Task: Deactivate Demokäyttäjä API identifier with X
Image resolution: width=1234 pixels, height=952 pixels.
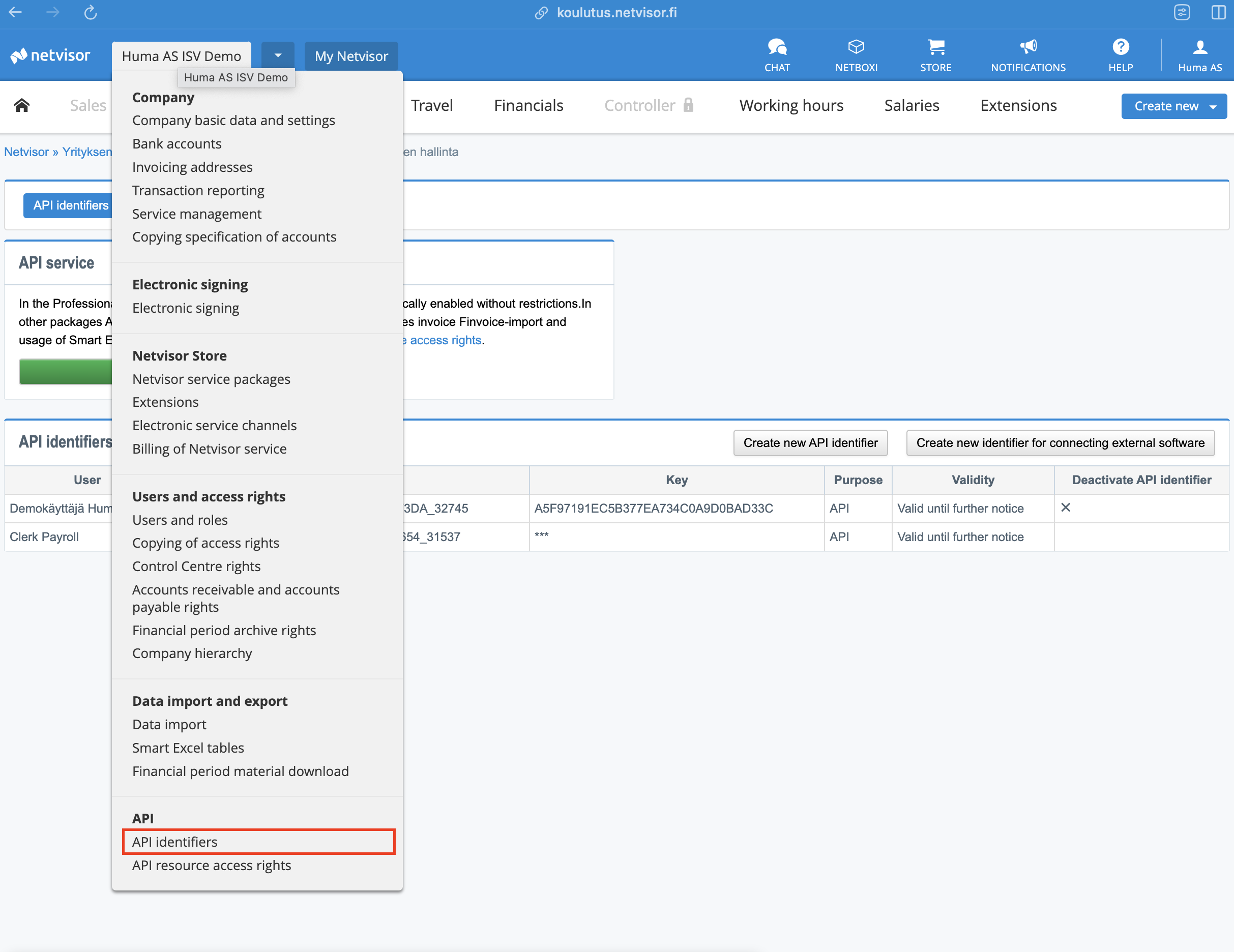Action: 1066,508
